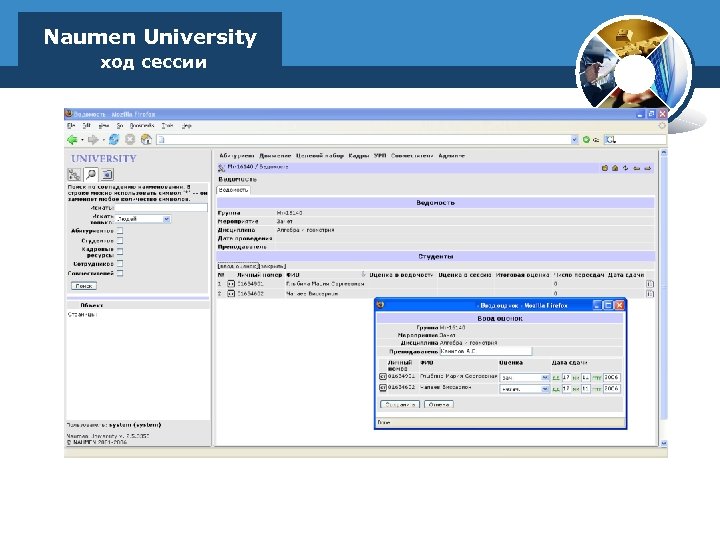Open the 'Искать только' dropdown in sidebar
720x540 pixels.
point(143,219)
